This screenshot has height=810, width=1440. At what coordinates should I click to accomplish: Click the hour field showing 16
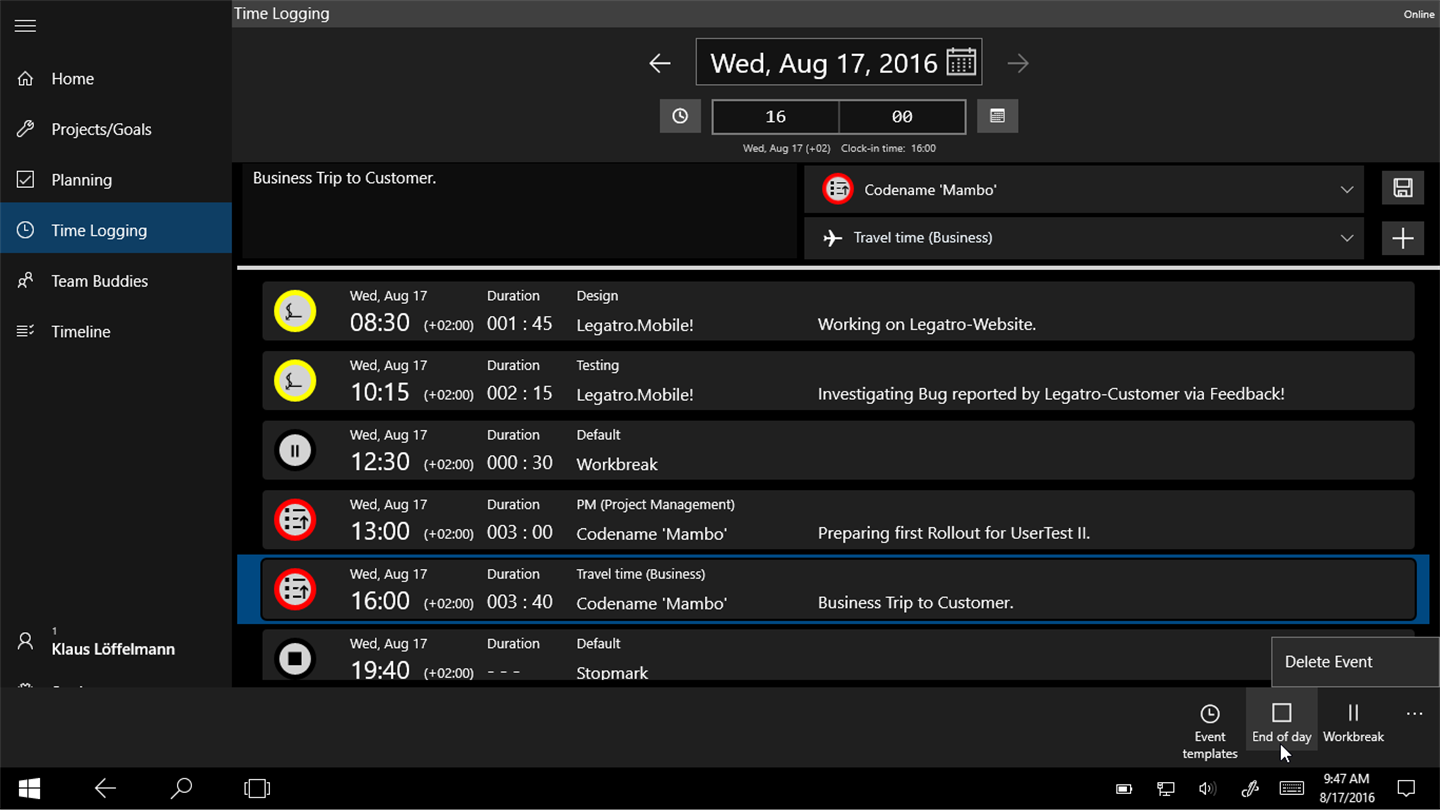point(775,117)
